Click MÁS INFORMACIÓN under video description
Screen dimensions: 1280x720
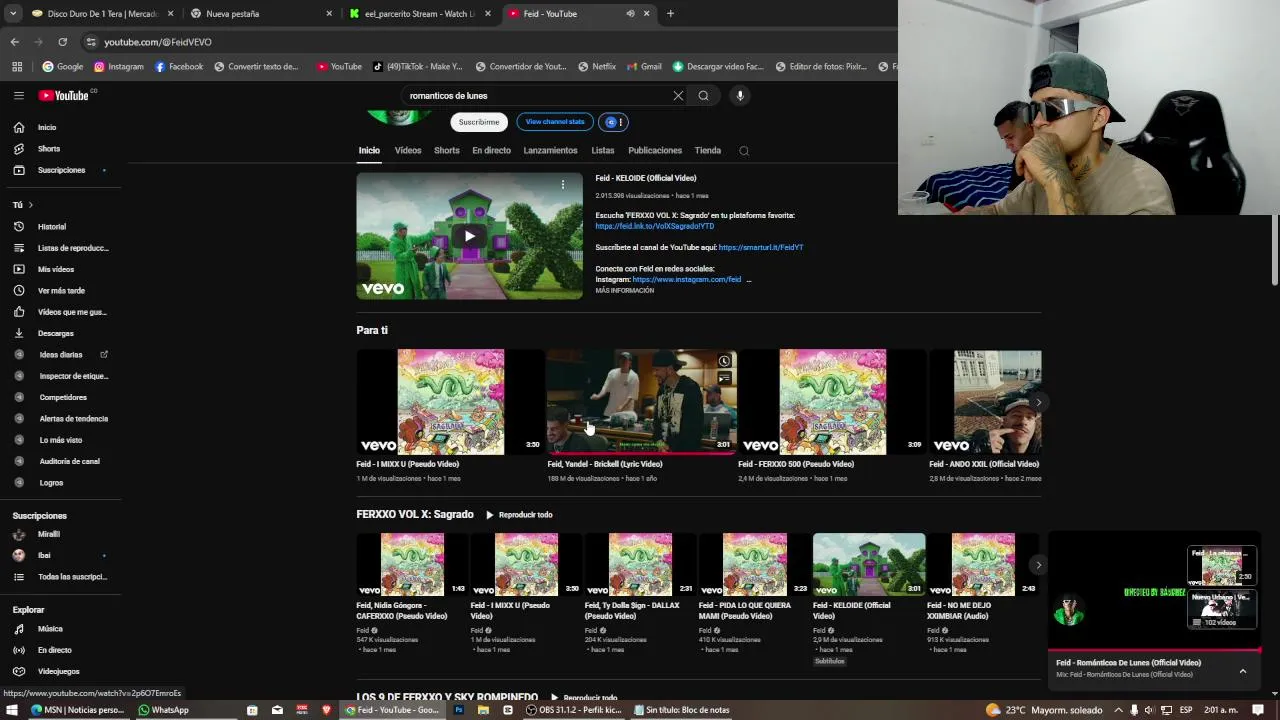(625, 291)
